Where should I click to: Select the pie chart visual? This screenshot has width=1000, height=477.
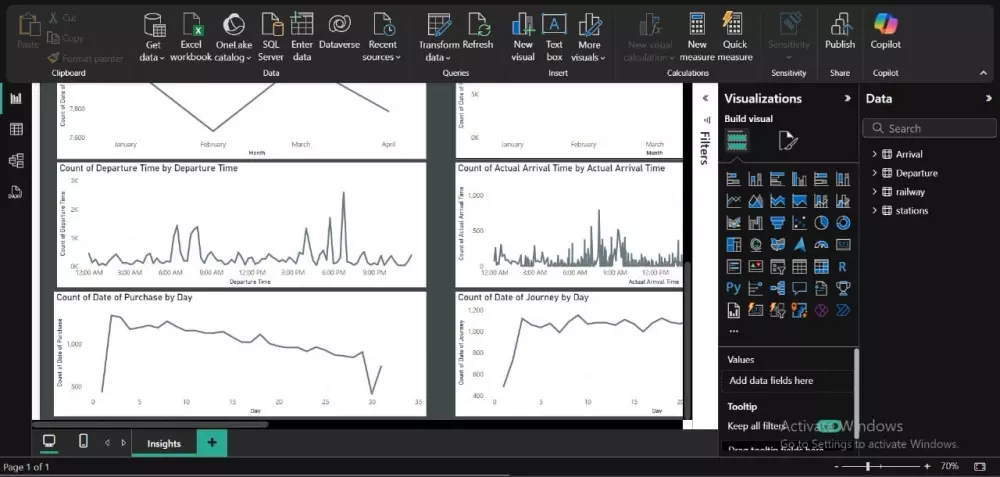tap(821, 223)
